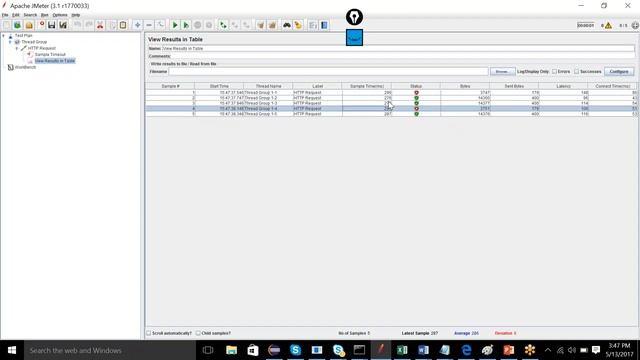Screen dimensions: 640x360
Task: Enable Scroll automatically checkbox
Action: (149, 333)
